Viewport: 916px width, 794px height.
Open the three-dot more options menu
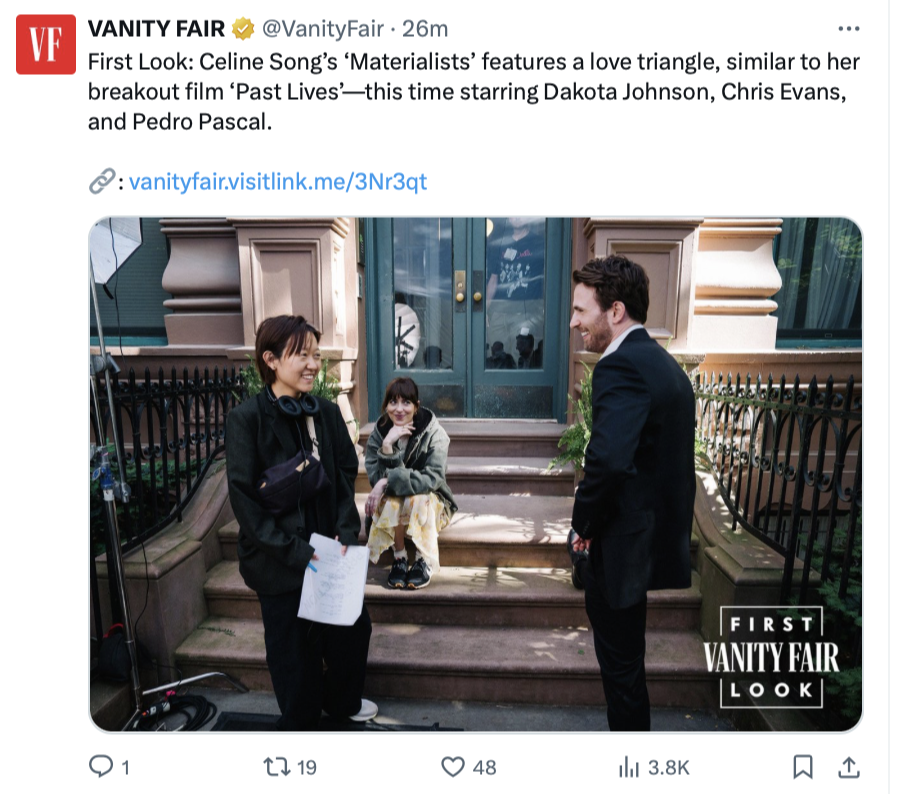pos(848,28)
